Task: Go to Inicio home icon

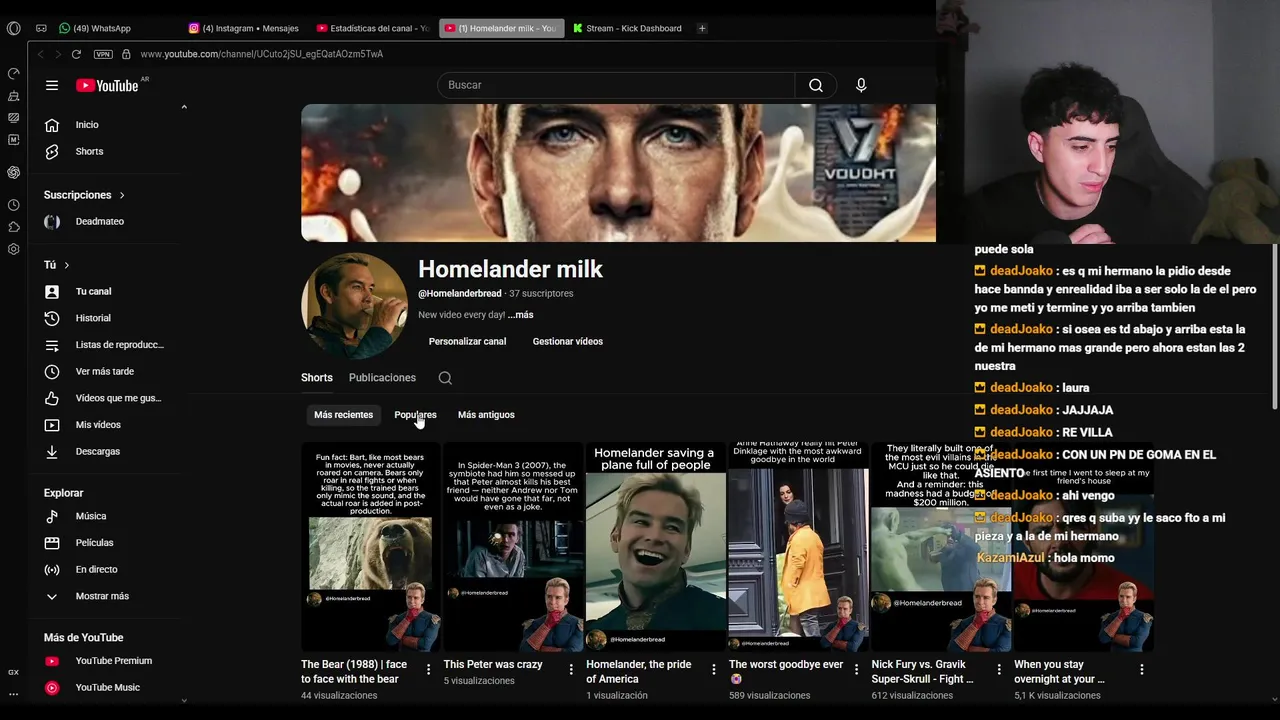Action: tap(52, 125)
